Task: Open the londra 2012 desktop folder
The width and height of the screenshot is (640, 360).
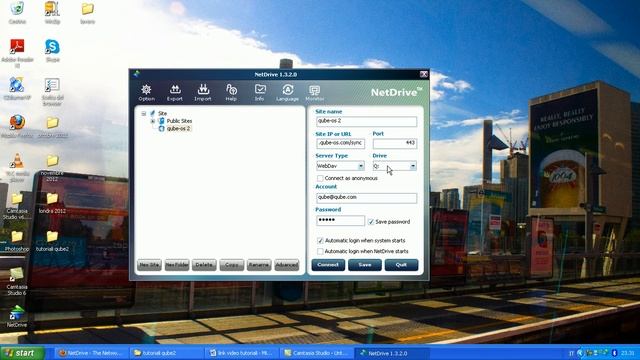Action: click(52, 203)
